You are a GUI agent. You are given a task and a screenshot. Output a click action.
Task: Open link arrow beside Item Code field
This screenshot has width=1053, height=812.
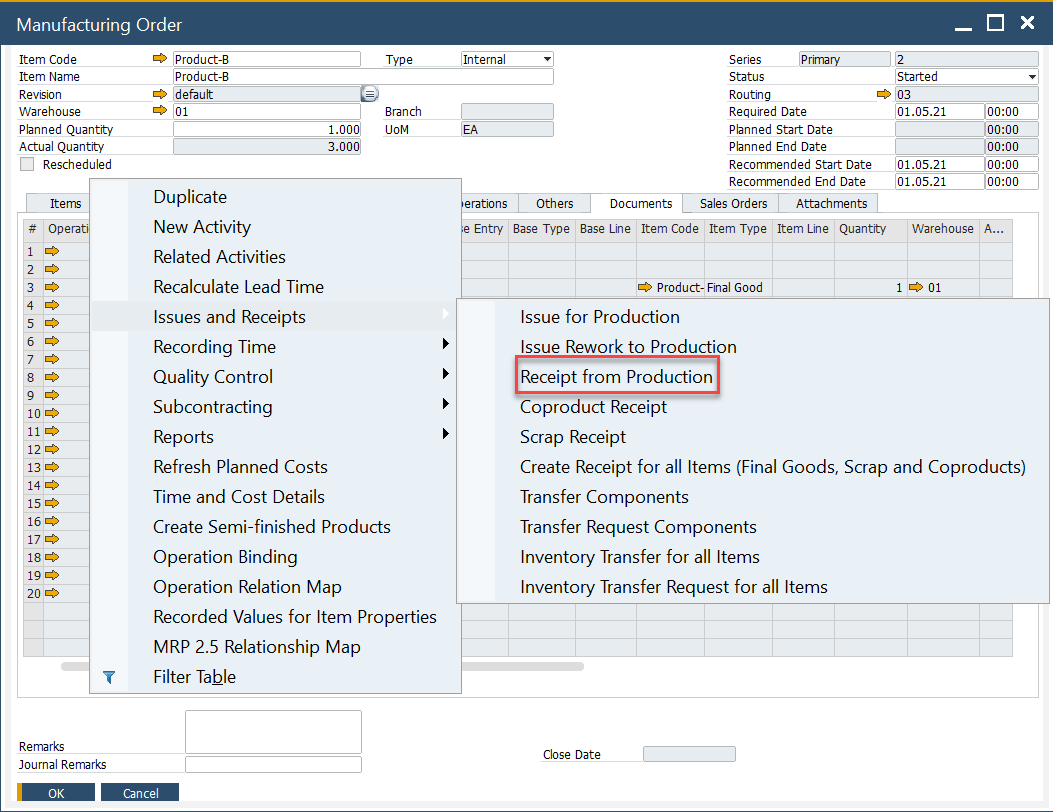tap(160, 58)
